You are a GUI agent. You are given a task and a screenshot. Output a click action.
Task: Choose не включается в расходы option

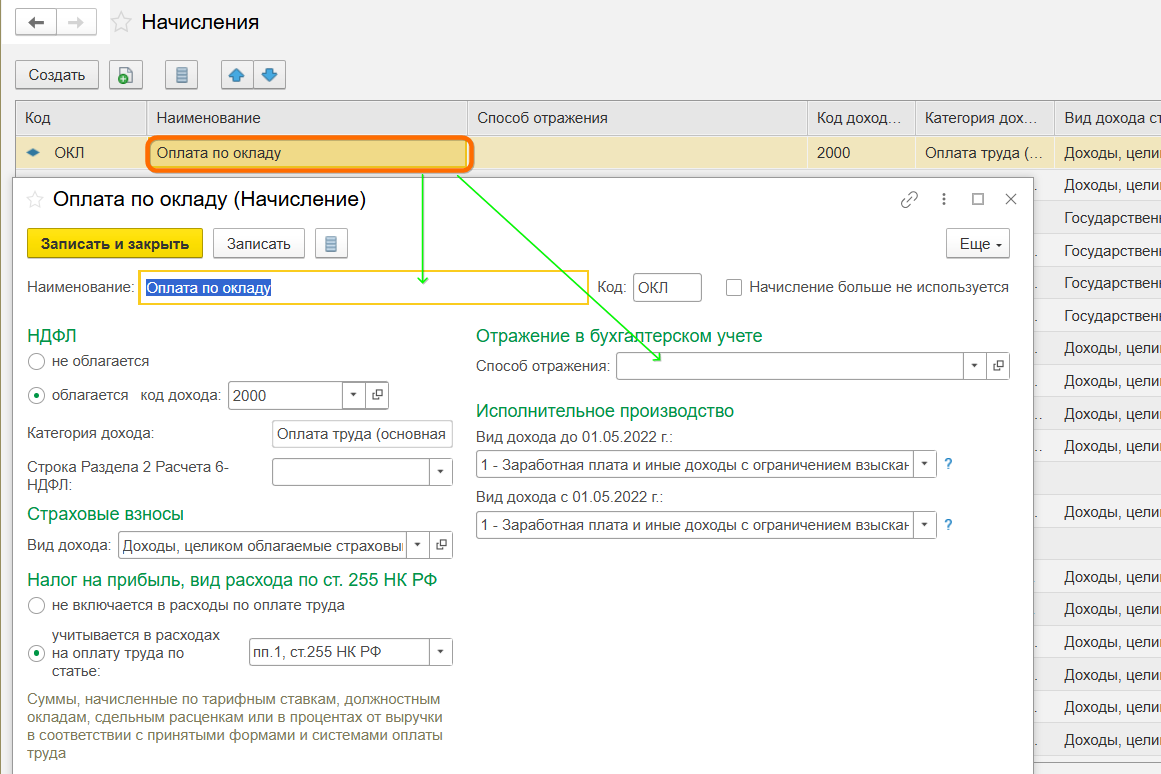(36, 606)
